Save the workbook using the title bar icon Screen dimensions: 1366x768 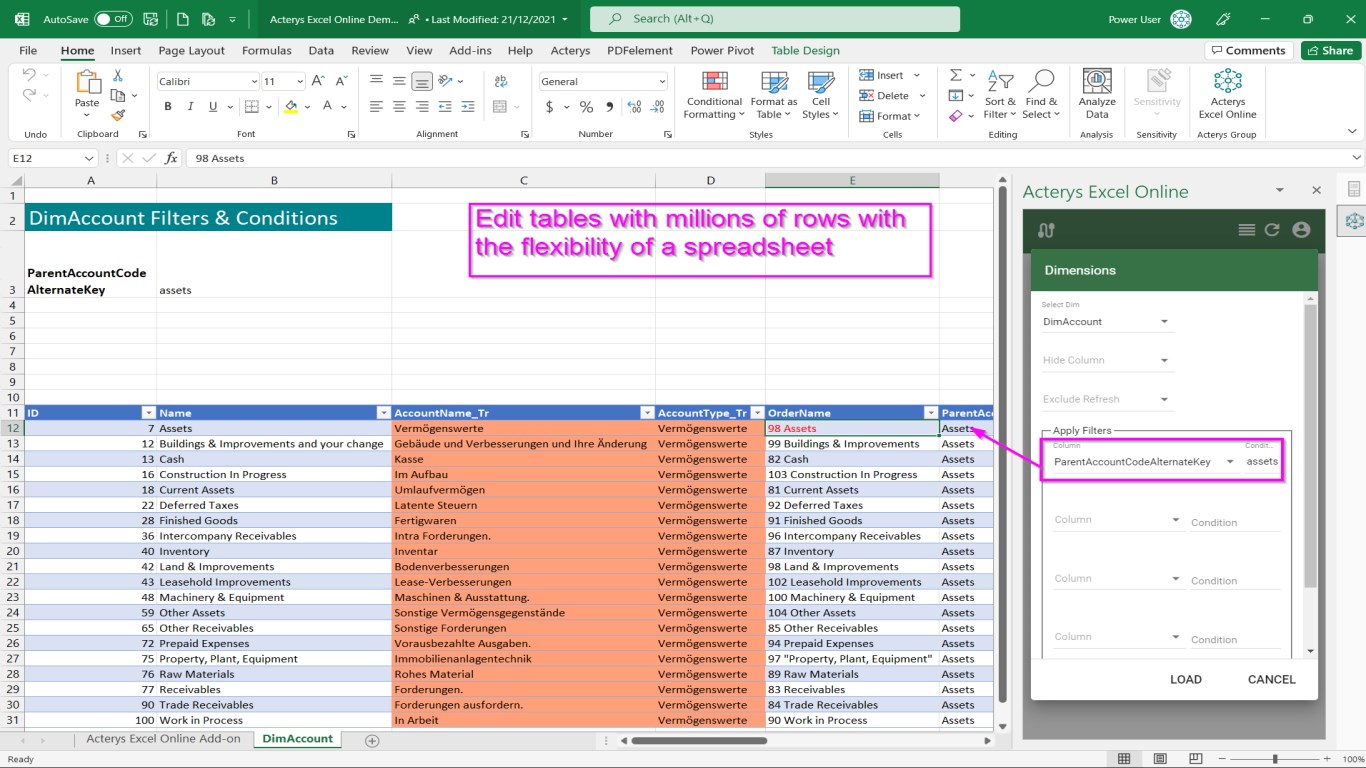coord(150,19)
